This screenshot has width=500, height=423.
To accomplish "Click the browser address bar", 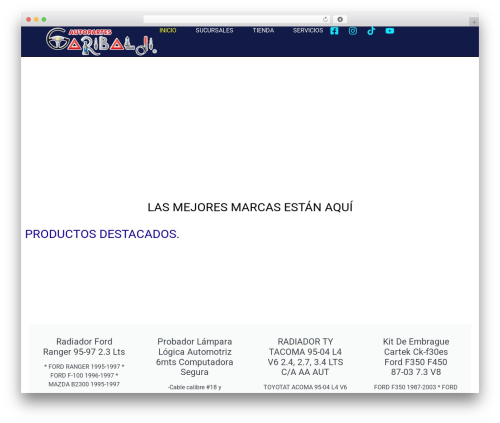I will 237,19.
